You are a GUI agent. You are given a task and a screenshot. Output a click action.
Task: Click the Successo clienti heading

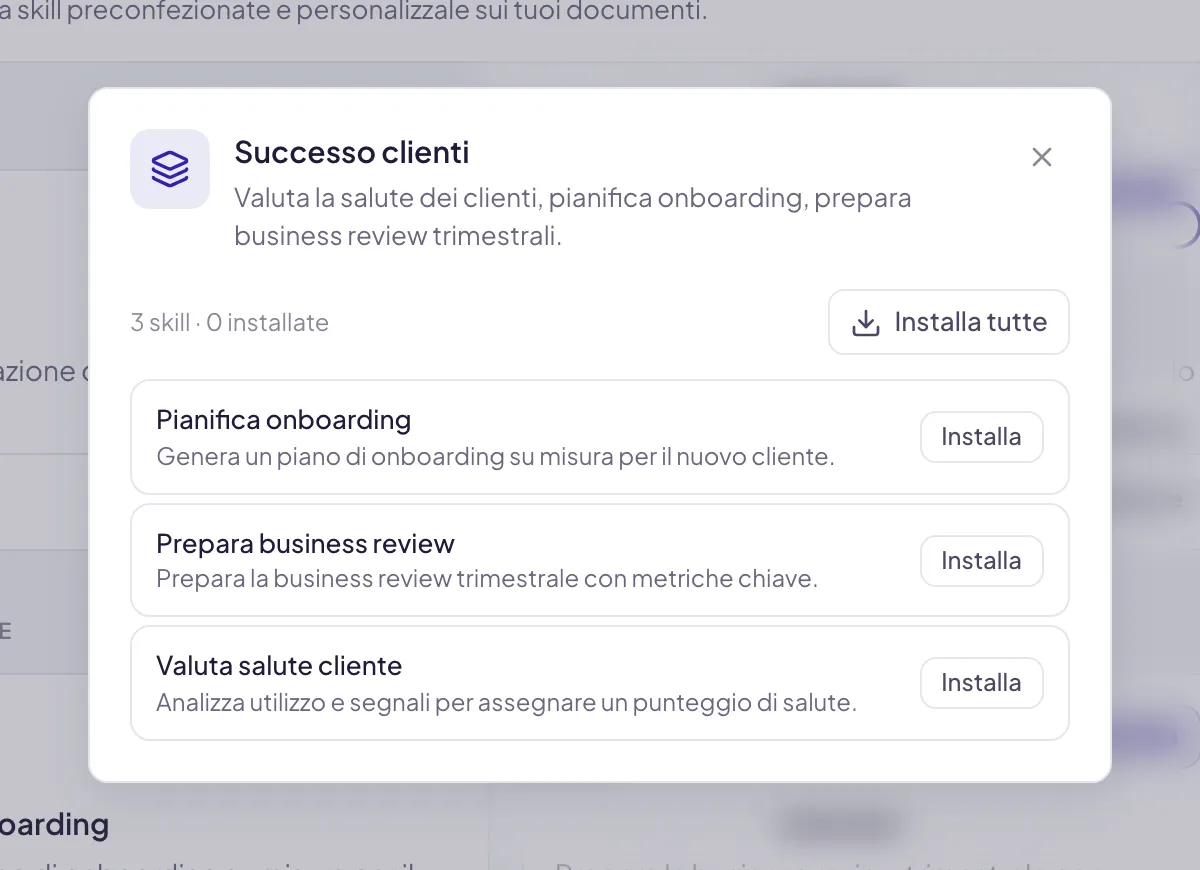[352, 152]
